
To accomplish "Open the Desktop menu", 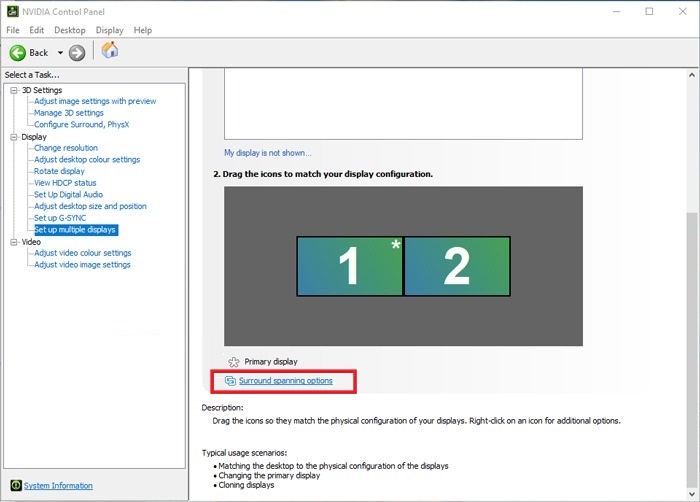I will click(70, 30).
